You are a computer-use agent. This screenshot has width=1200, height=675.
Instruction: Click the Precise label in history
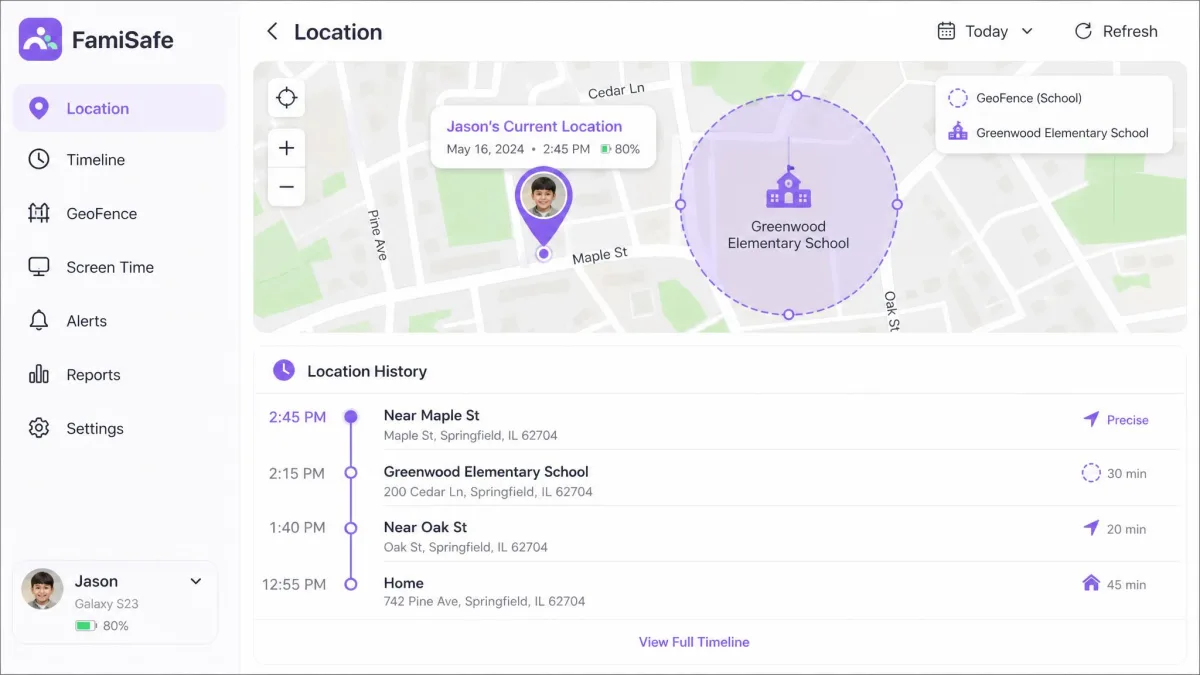click(1128, 420)
